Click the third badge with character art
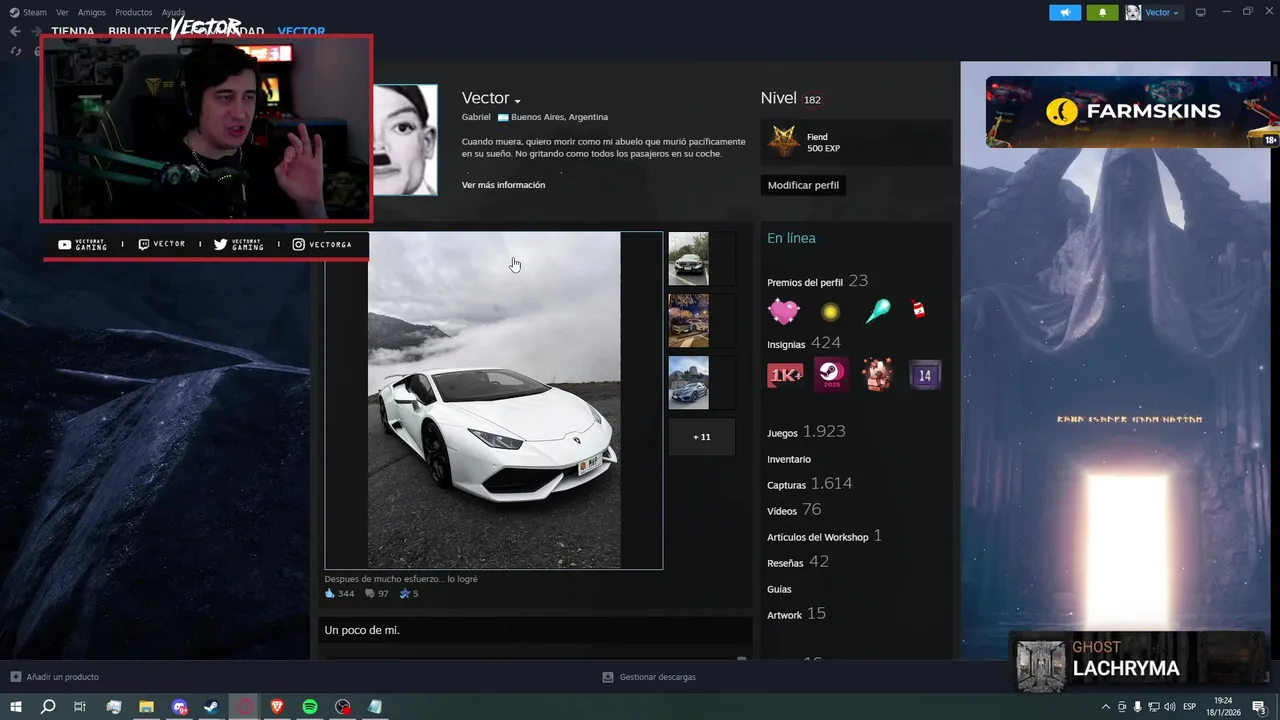This screenshot has height=720, width=1280. [878, 375]
